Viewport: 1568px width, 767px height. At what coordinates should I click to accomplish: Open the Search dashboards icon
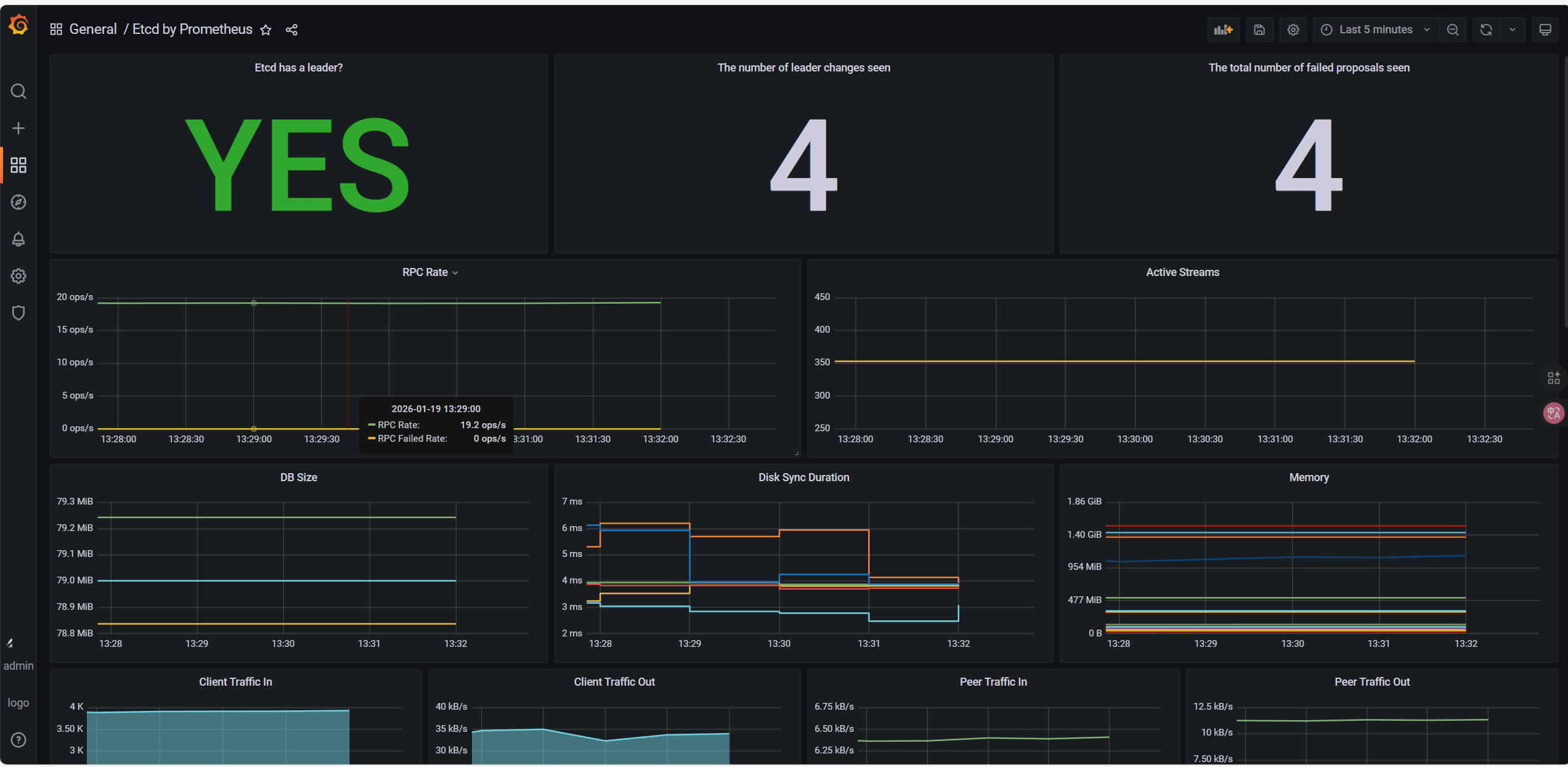[x=18, y=91]
